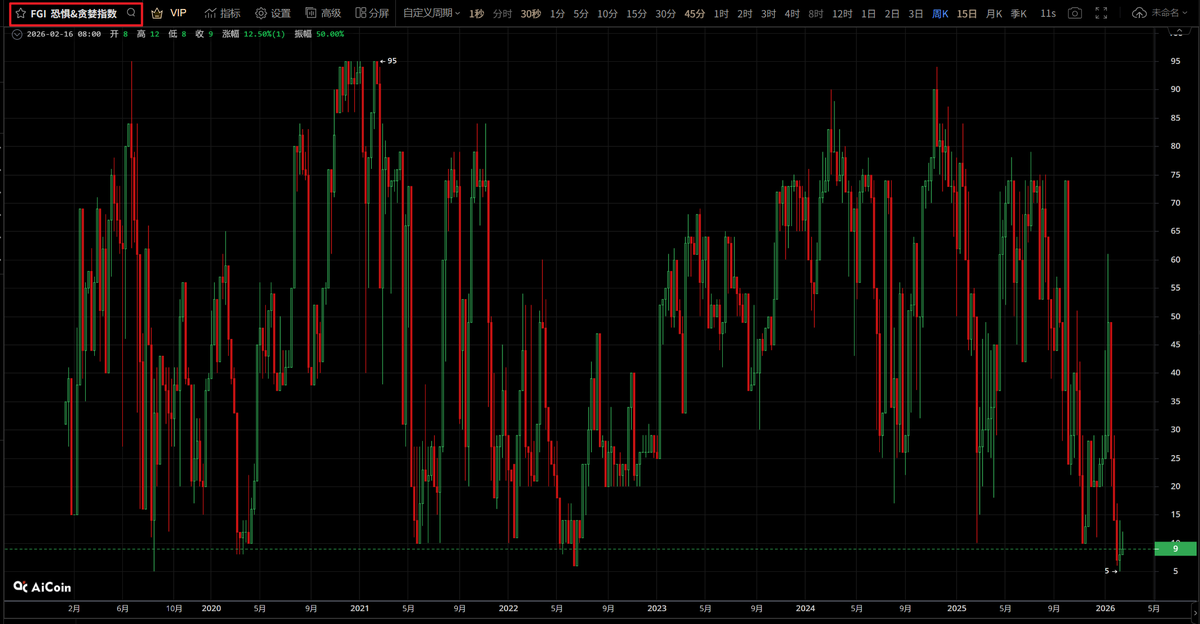Click the 80 level on price axis
This screenshot has width=1200, height=624.
pyautogui.click(x=1175, y=146)
